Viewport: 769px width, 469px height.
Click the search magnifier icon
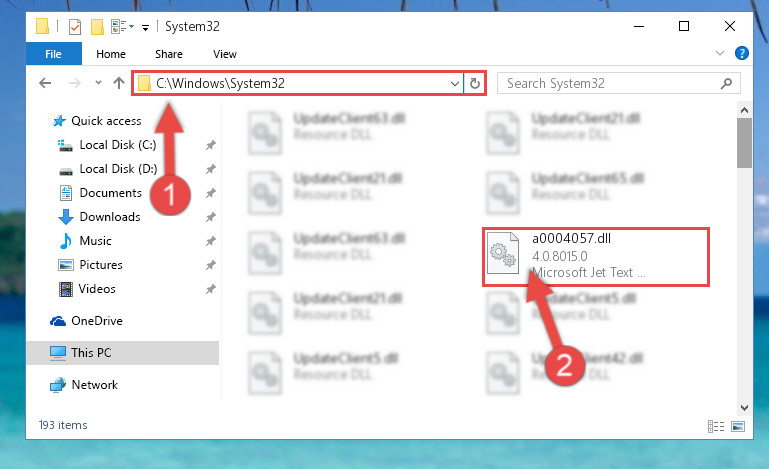[x=726, y=83]
